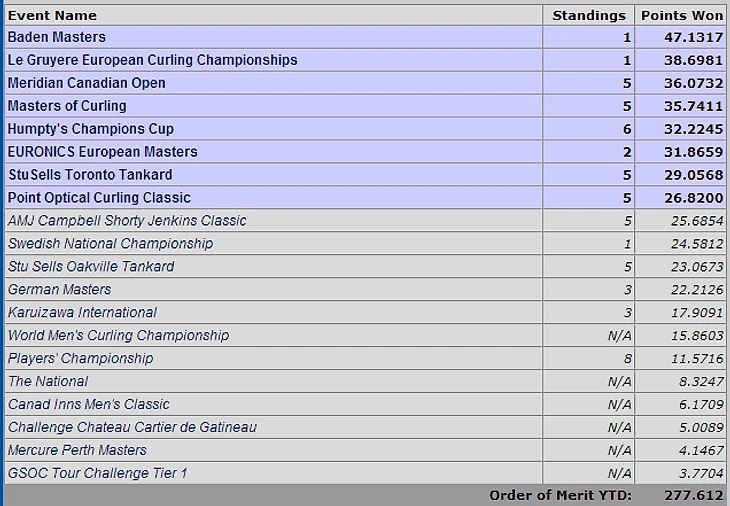730x506 pixels.
Task: Click the Event Name column header
Action: point(52,15)
